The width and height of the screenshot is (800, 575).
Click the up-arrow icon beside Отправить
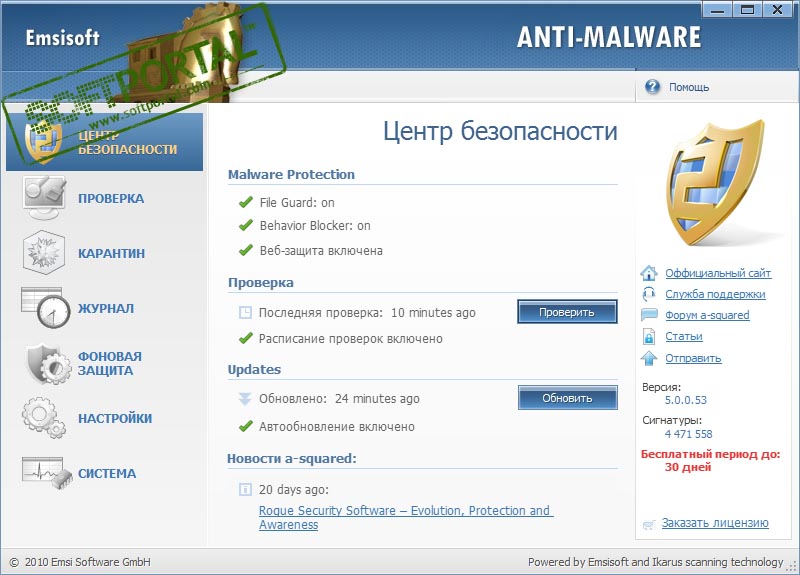coord(649,358)
